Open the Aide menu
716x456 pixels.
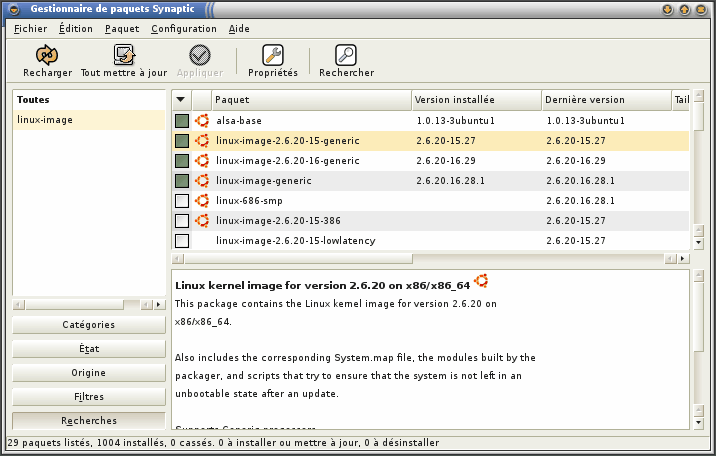point(239,29)
